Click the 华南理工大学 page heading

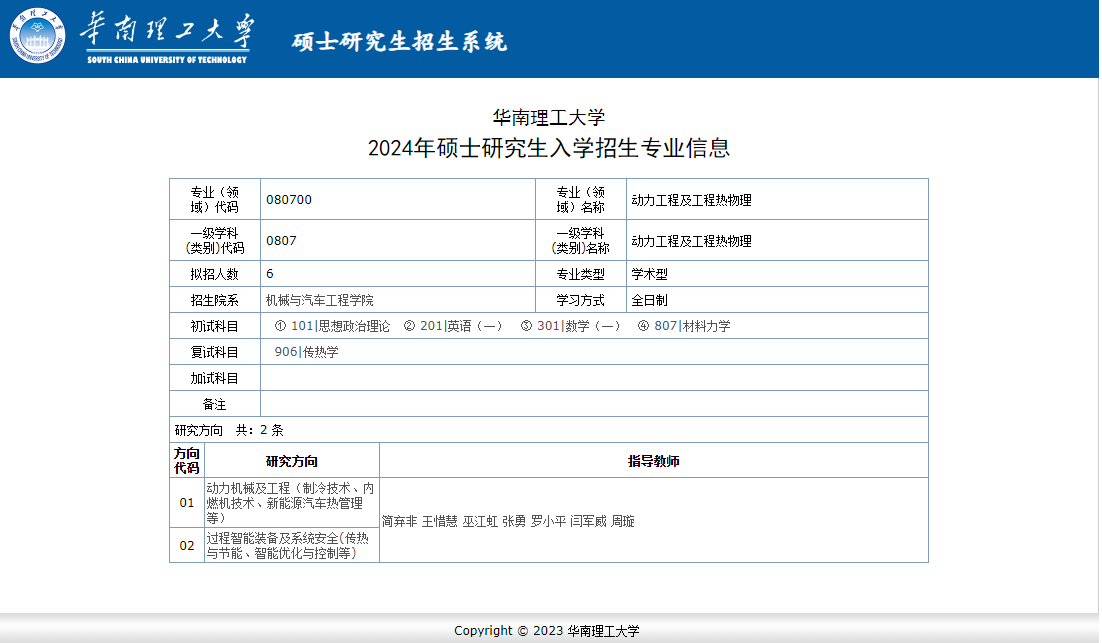point(549,117)
